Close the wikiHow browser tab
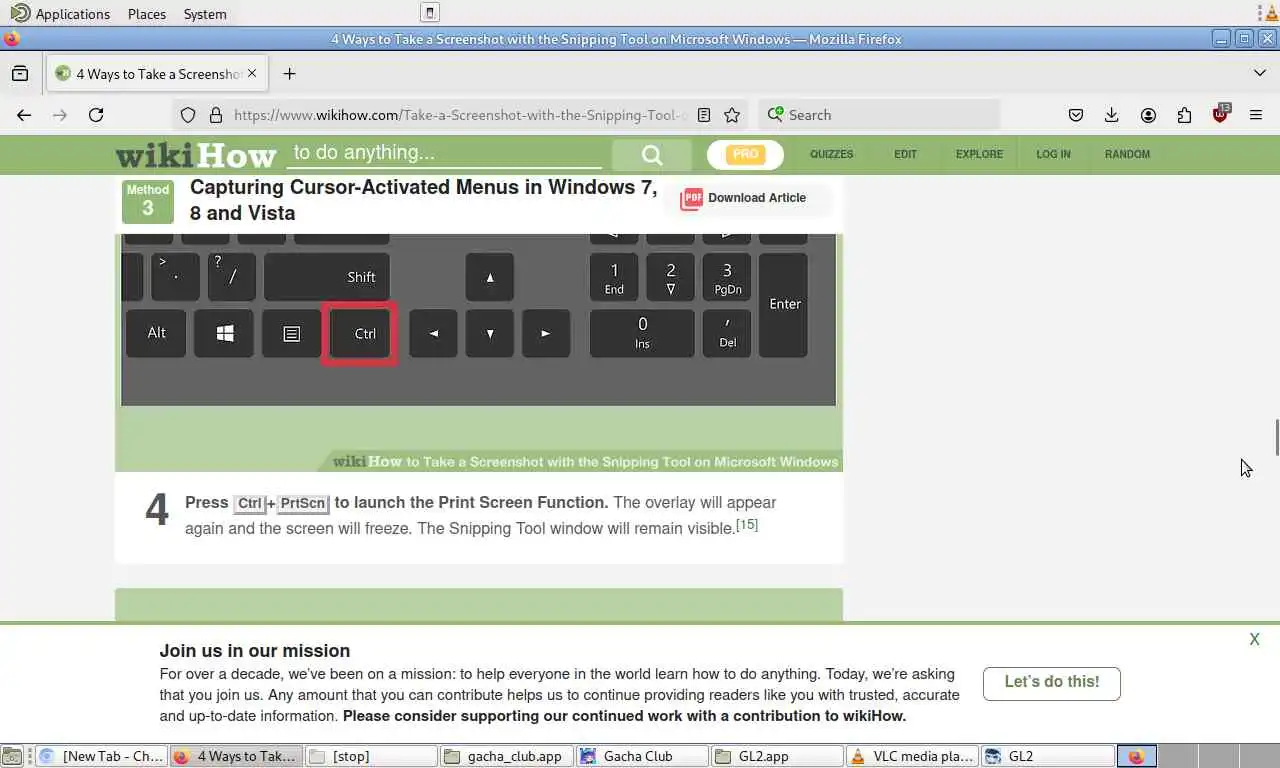The image size is (1280, 768). point(252,73)
